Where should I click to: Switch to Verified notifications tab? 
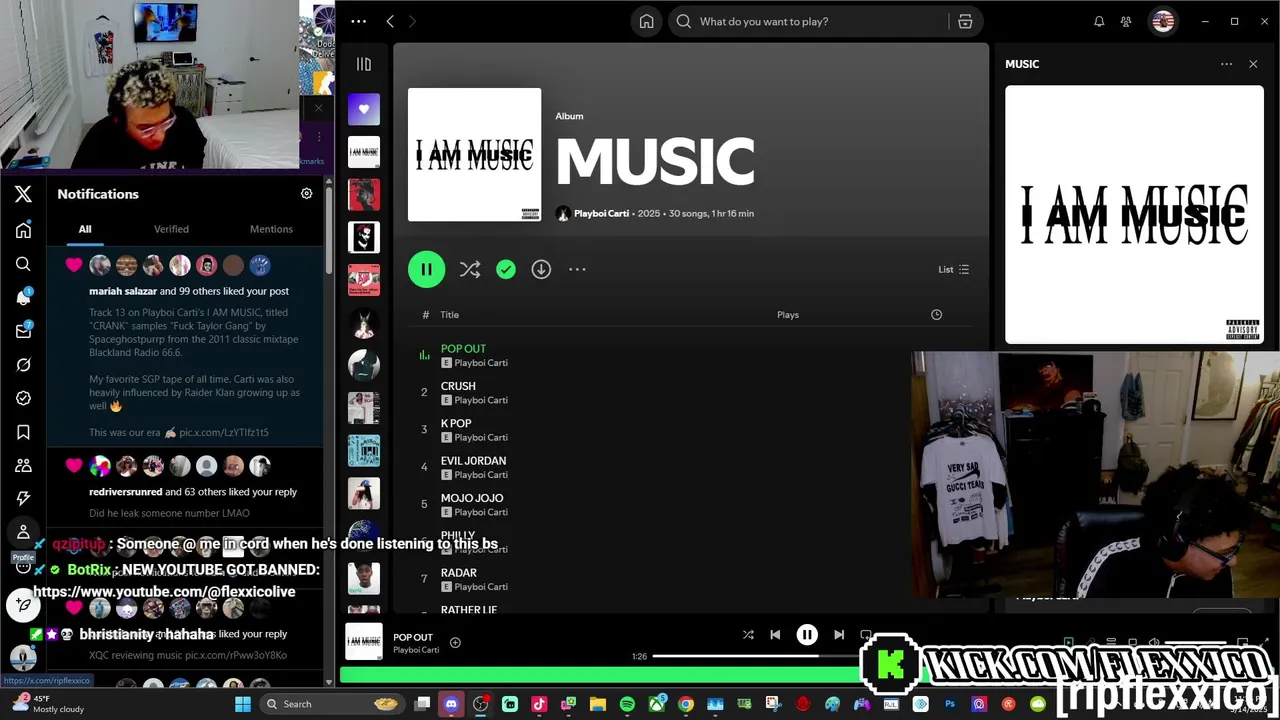pyautogui.click(x=171, y=229)
